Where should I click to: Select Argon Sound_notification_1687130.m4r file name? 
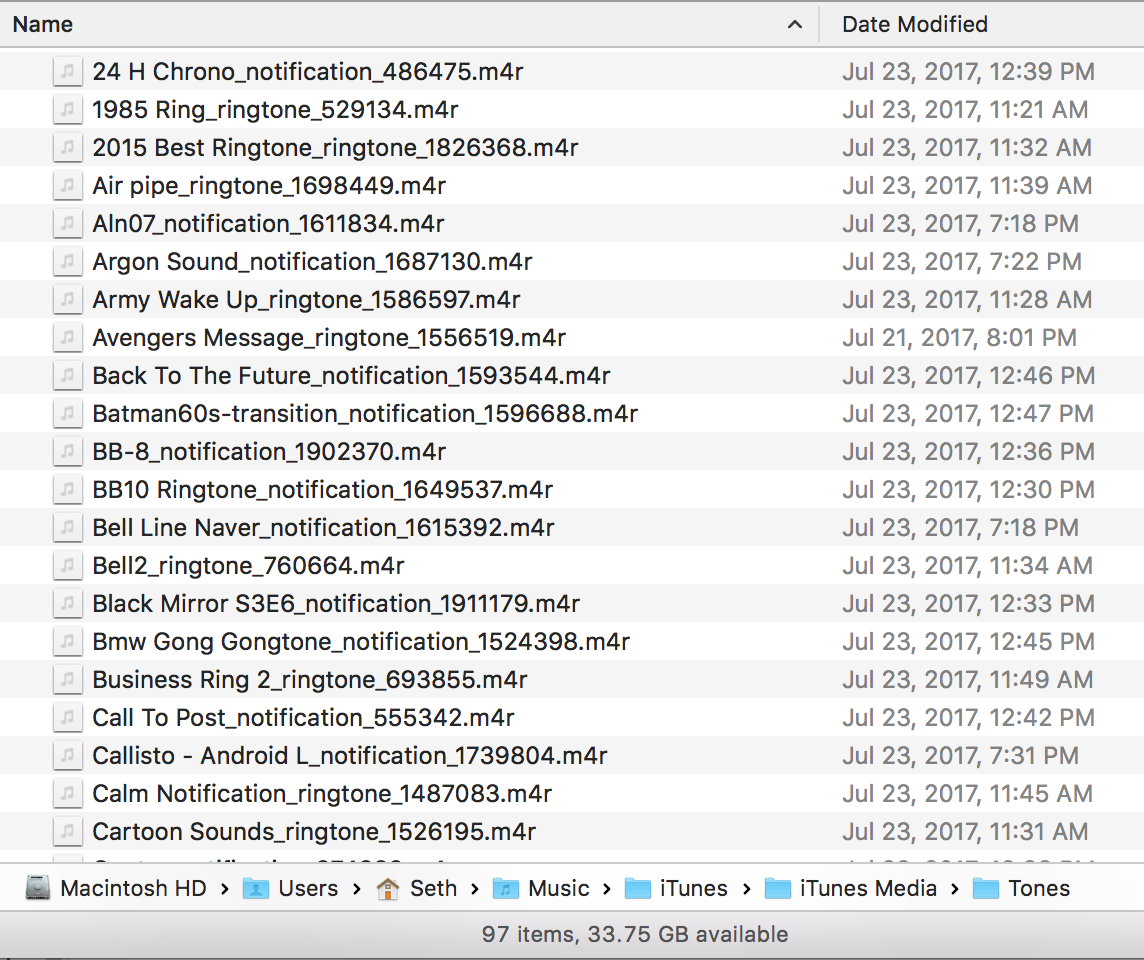point(312,261)
